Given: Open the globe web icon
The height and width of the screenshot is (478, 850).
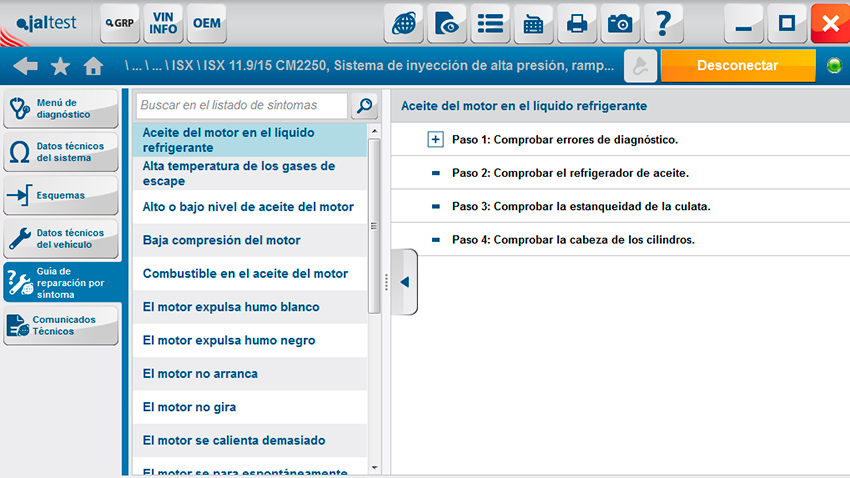Looking at the screenshot, I should (x=403, y=23).
